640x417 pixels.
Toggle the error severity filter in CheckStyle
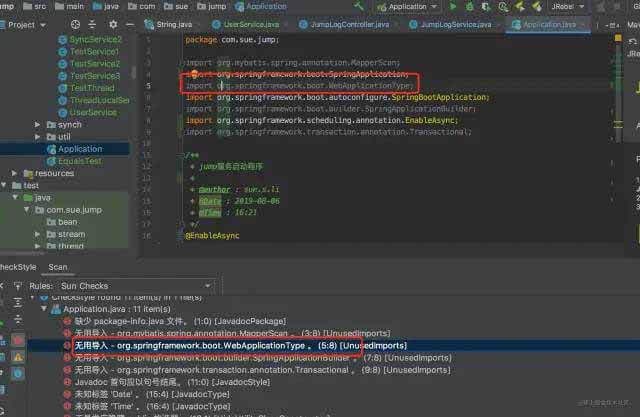18,341
